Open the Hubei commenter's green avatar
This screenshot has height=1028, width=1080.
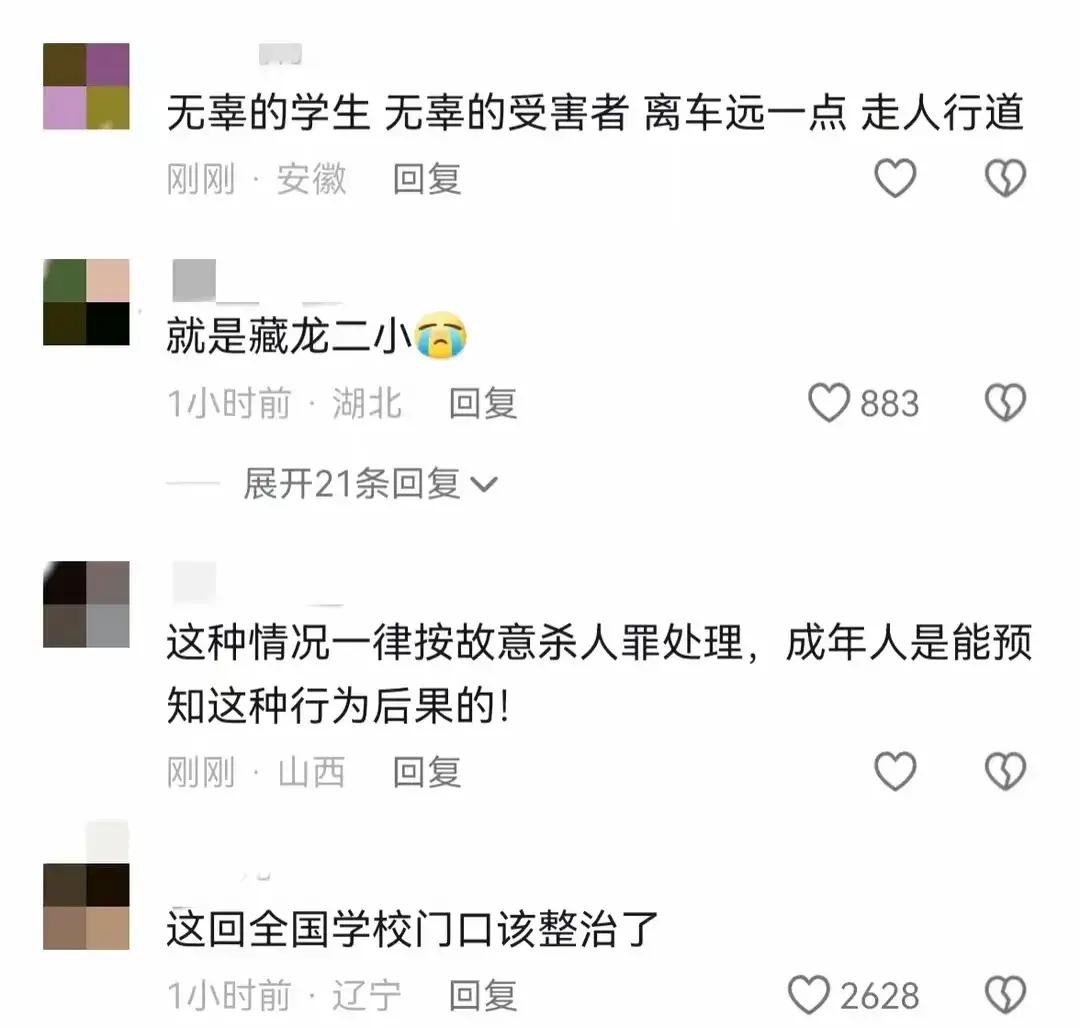(86, 302)
